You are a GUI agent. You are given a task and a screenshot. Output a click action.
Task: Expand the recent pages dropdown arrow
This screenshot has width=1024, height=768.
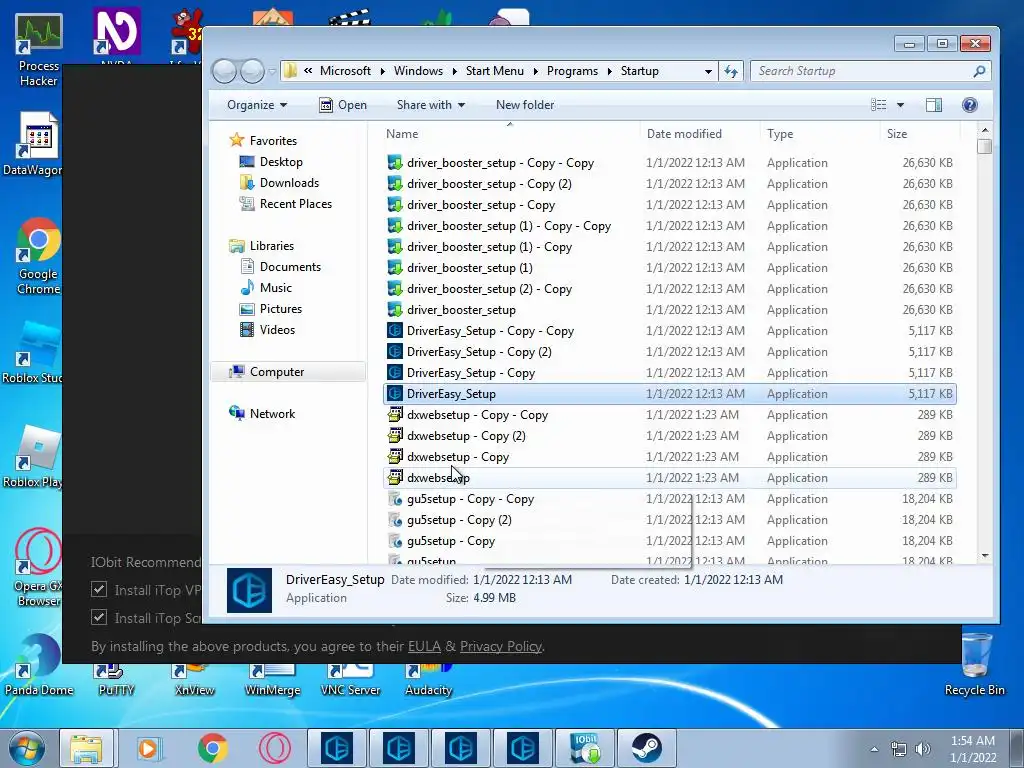(272, 71)
